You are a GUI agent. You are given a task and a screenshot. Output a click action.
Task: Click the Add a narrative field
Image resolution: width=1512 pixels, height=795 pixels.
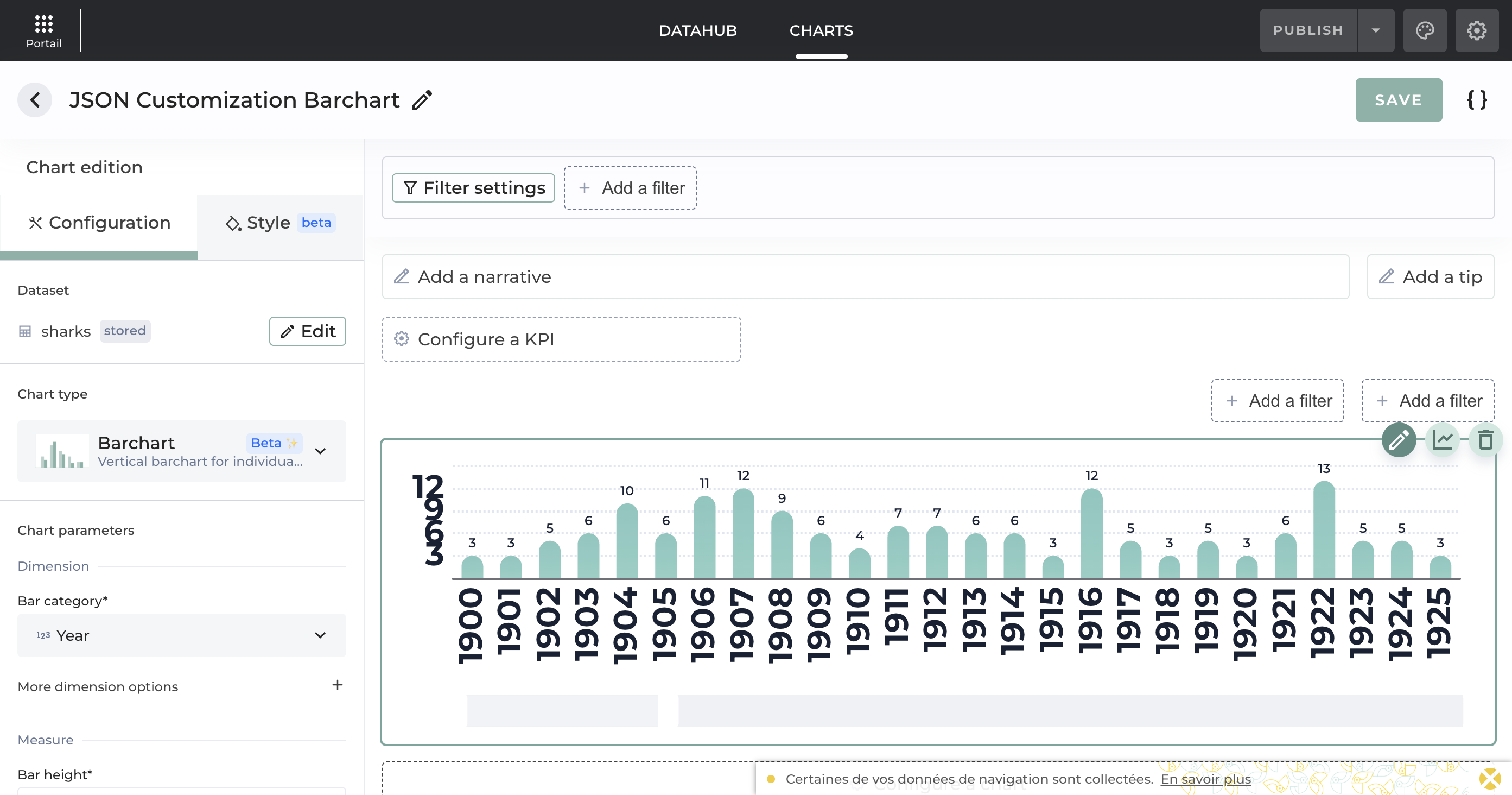(865, 276)
